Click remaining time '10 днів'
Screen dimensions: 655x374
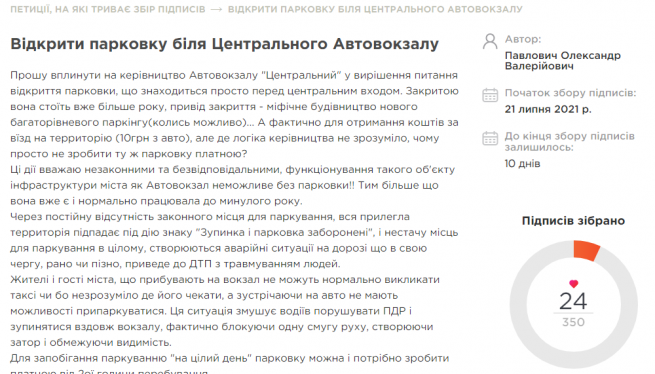pos(523,164)
